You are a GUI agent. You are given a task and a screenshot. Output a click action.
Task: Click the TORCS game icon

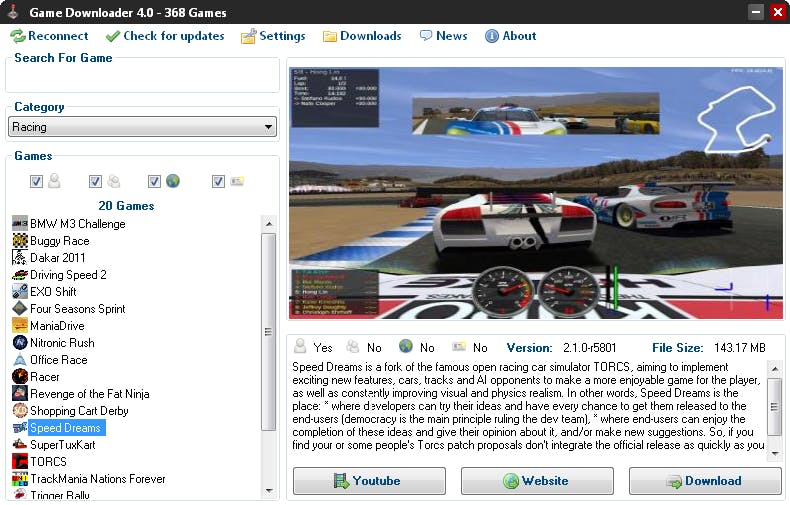(20, 462)
